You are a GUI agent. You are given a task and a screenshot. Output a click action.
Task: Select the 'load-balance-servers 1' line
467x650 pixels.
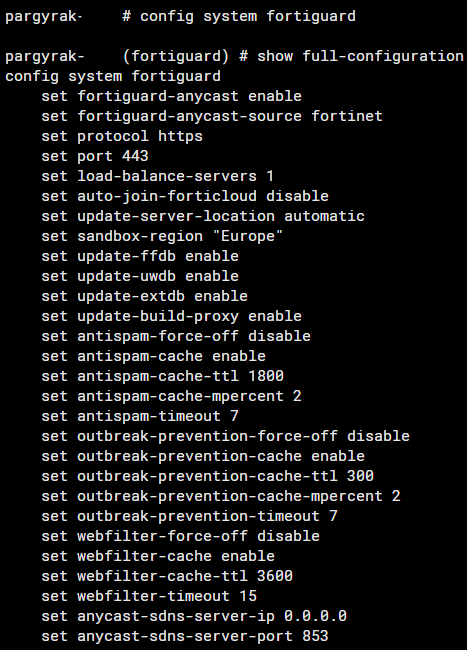(158, 176)
